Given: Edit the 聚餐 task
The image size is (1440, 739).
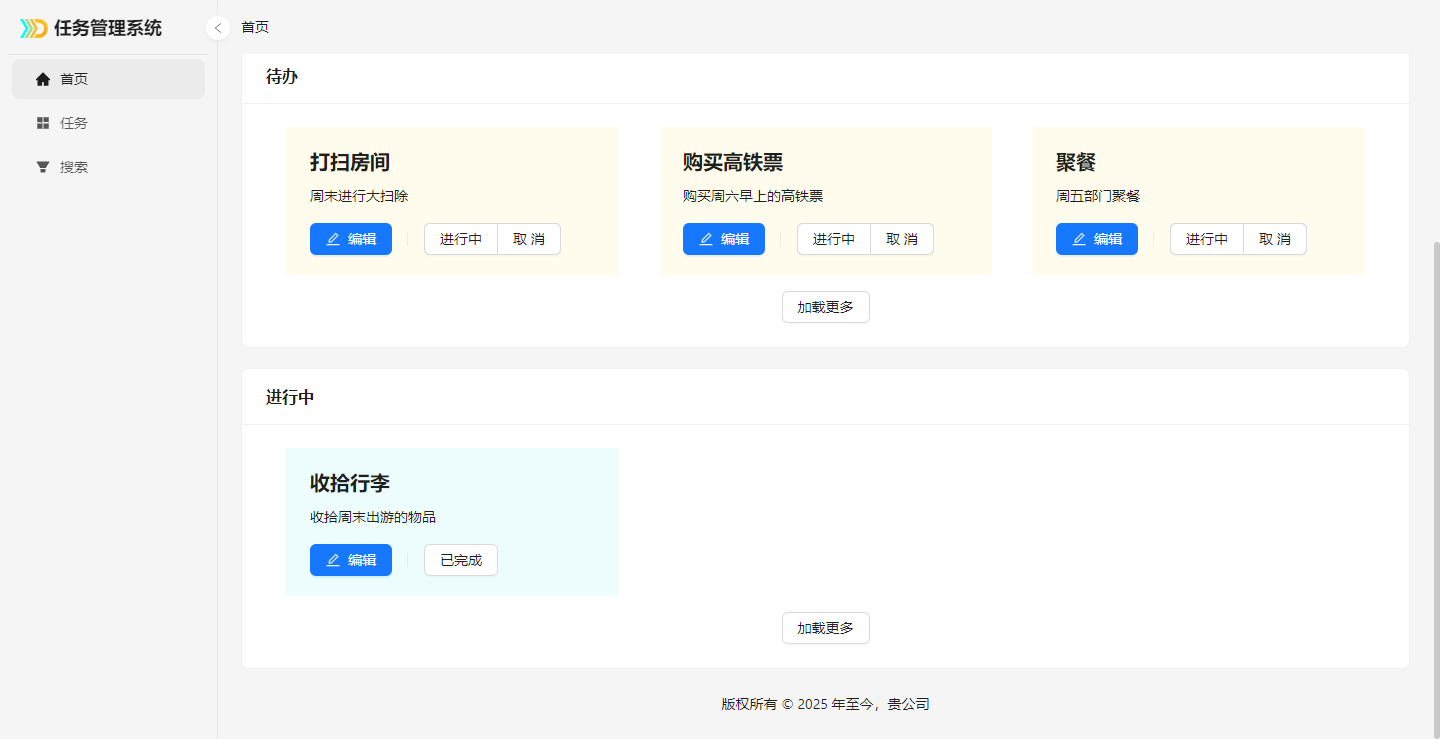Looking at the screenshot, I should [1097, 239].
